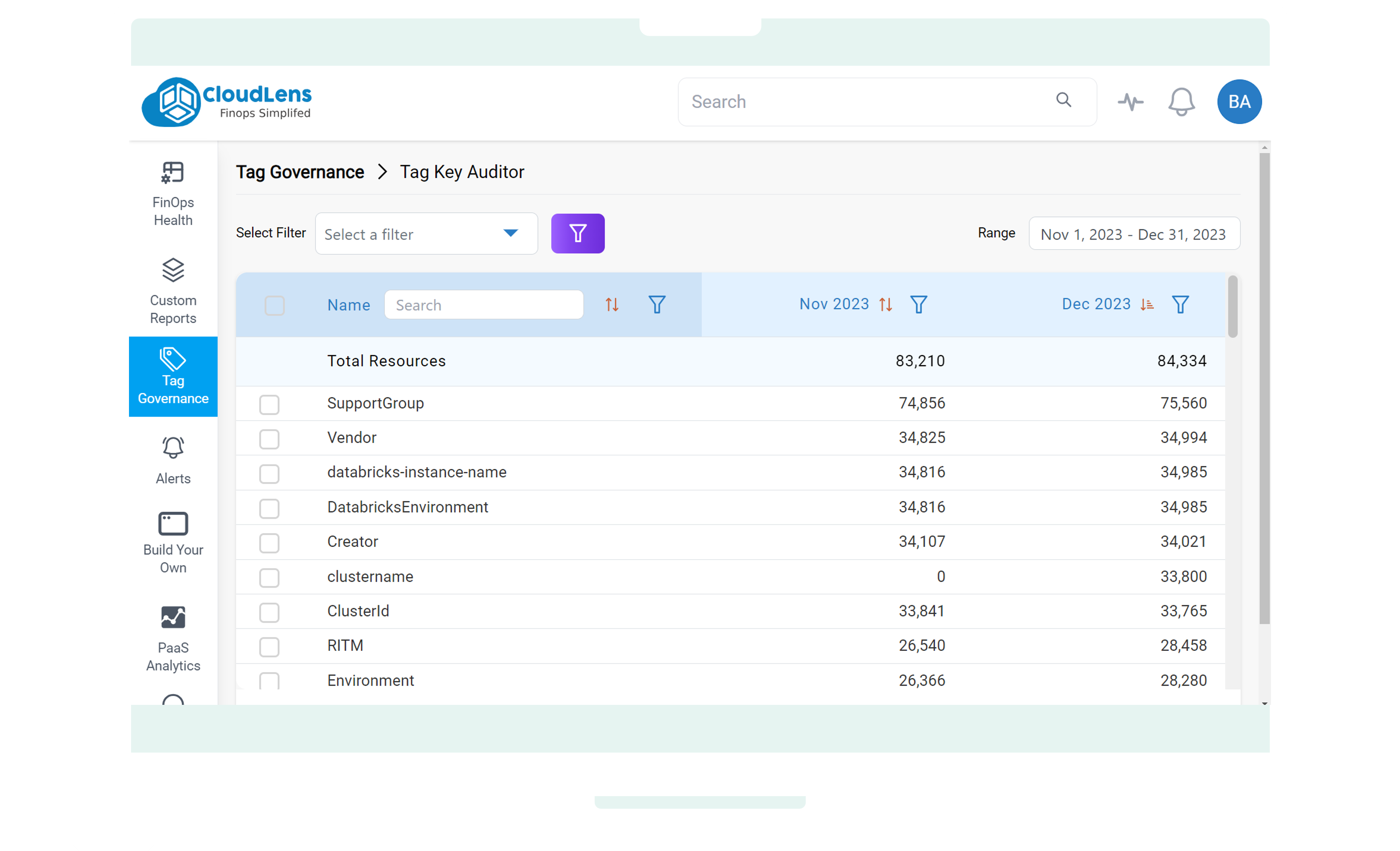Open Custom Reports from sidebar
The image size is (1400, 851).
point(173,291)
